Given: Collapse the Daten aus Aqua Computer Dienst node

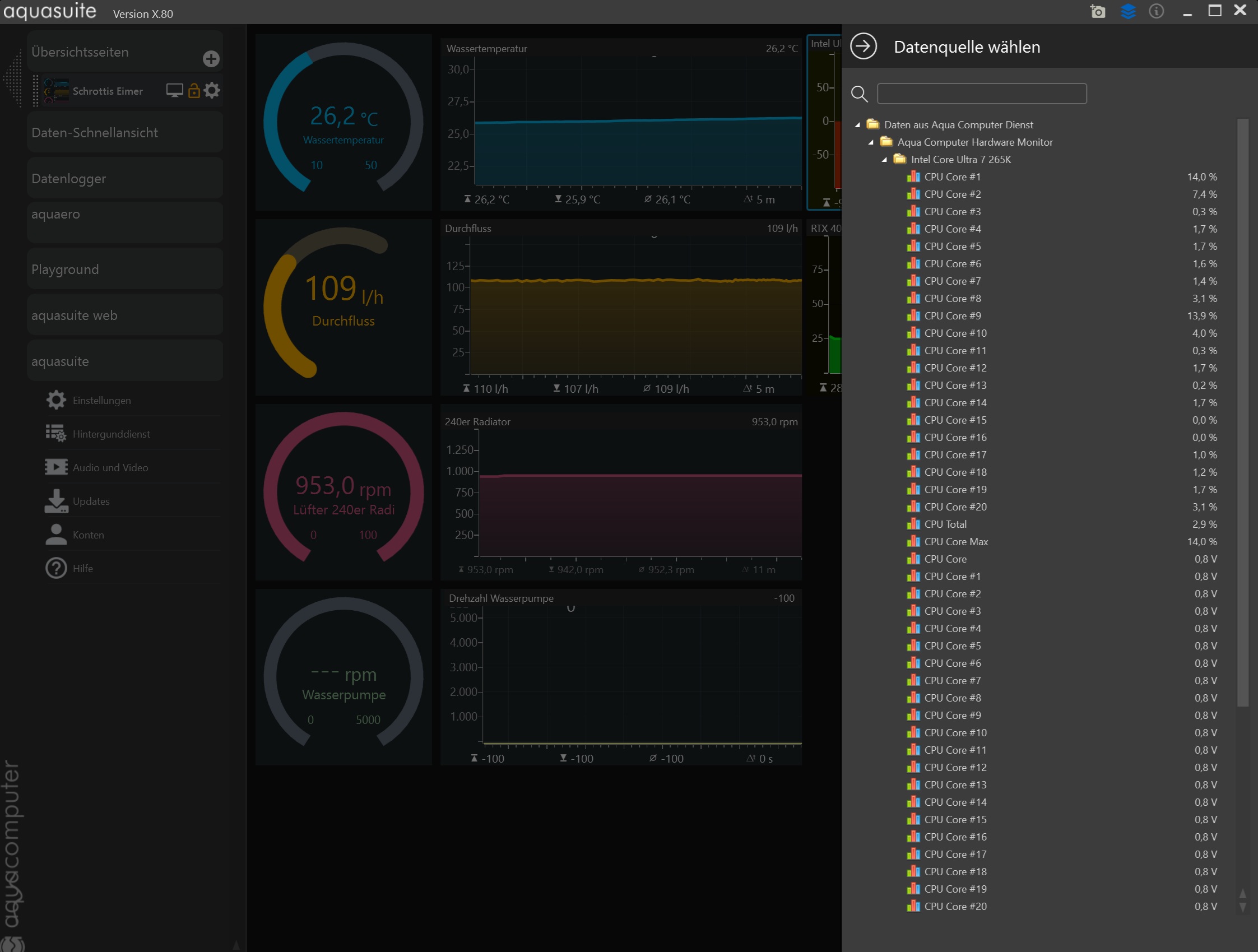Looking at the screenshot, I should click(x=857, y=125).
